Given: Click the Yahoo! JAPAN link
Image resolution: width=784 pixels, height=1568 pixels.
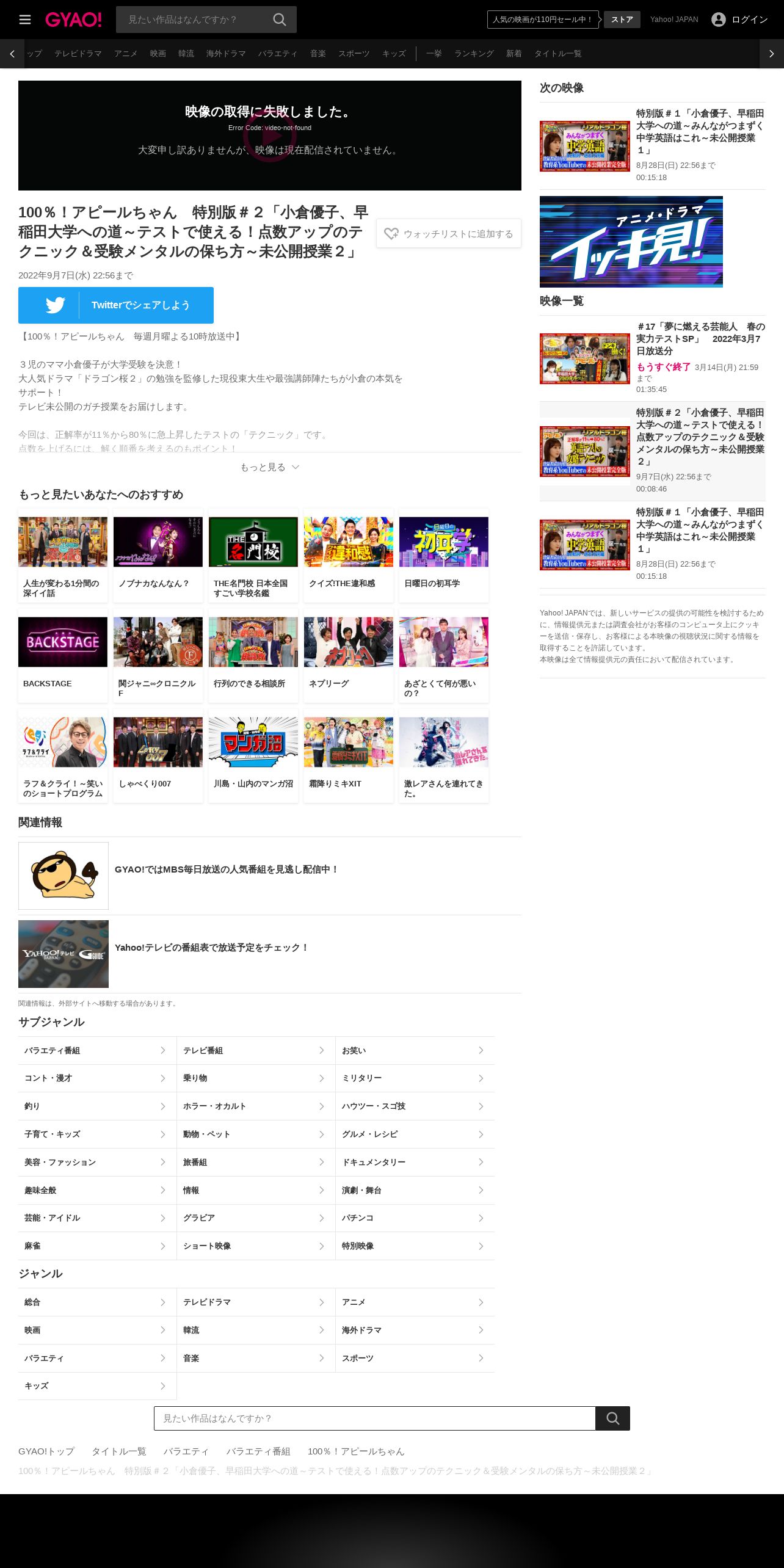Looking at the screenshot, I should coord(674,20).
